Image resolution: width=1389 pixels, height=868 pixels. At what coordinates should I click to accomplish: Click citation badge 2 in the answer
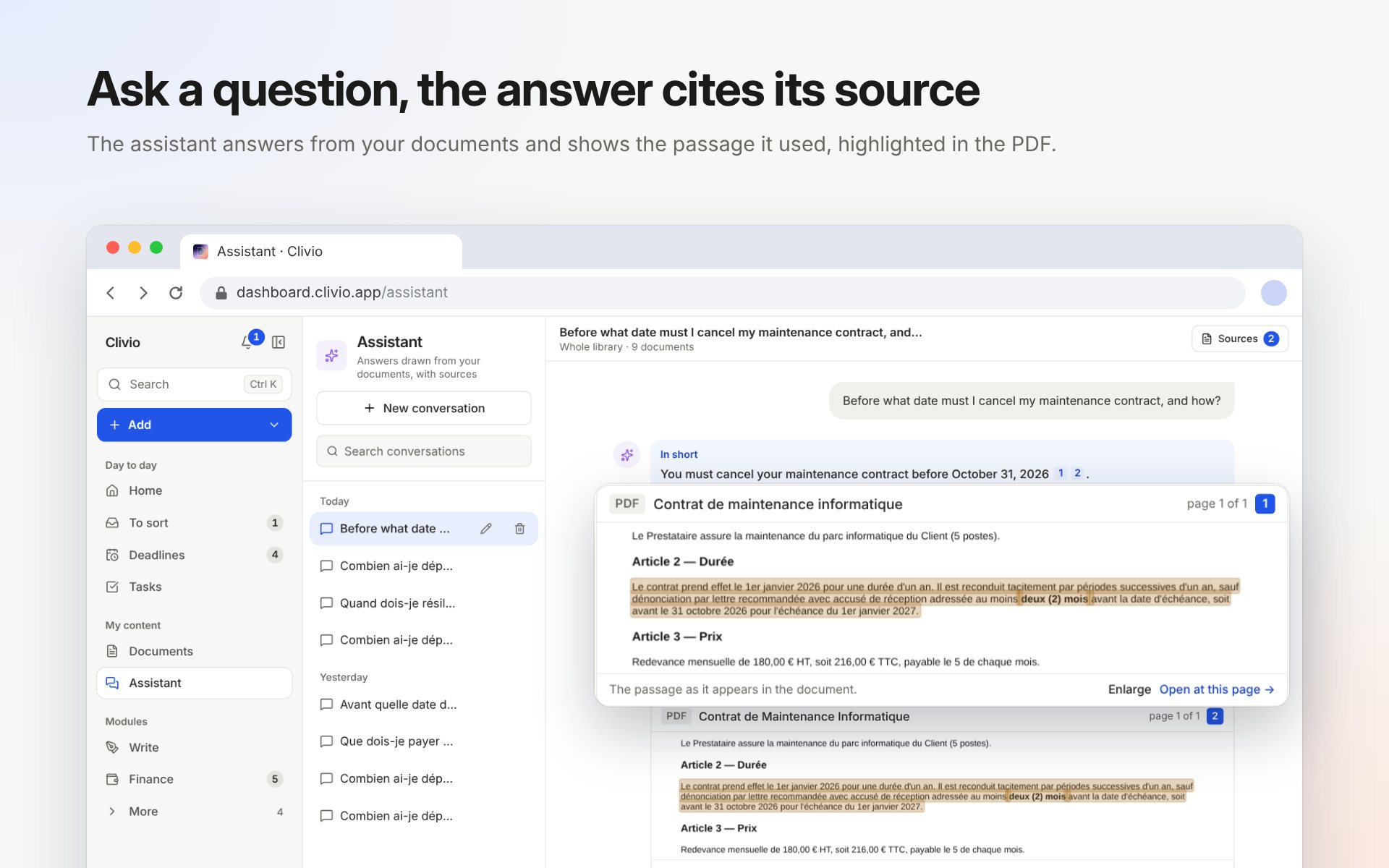pos(1077,473)
